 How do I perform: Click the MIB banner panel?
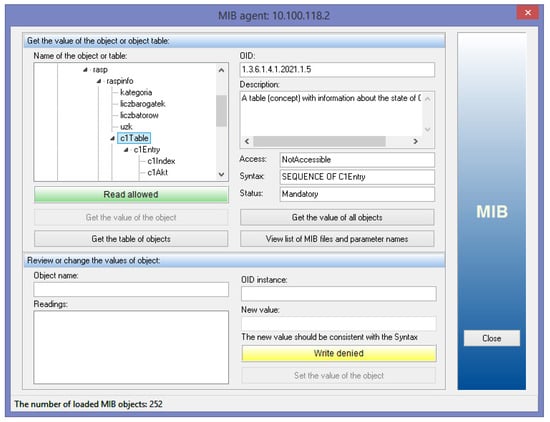tap(492, 212)
